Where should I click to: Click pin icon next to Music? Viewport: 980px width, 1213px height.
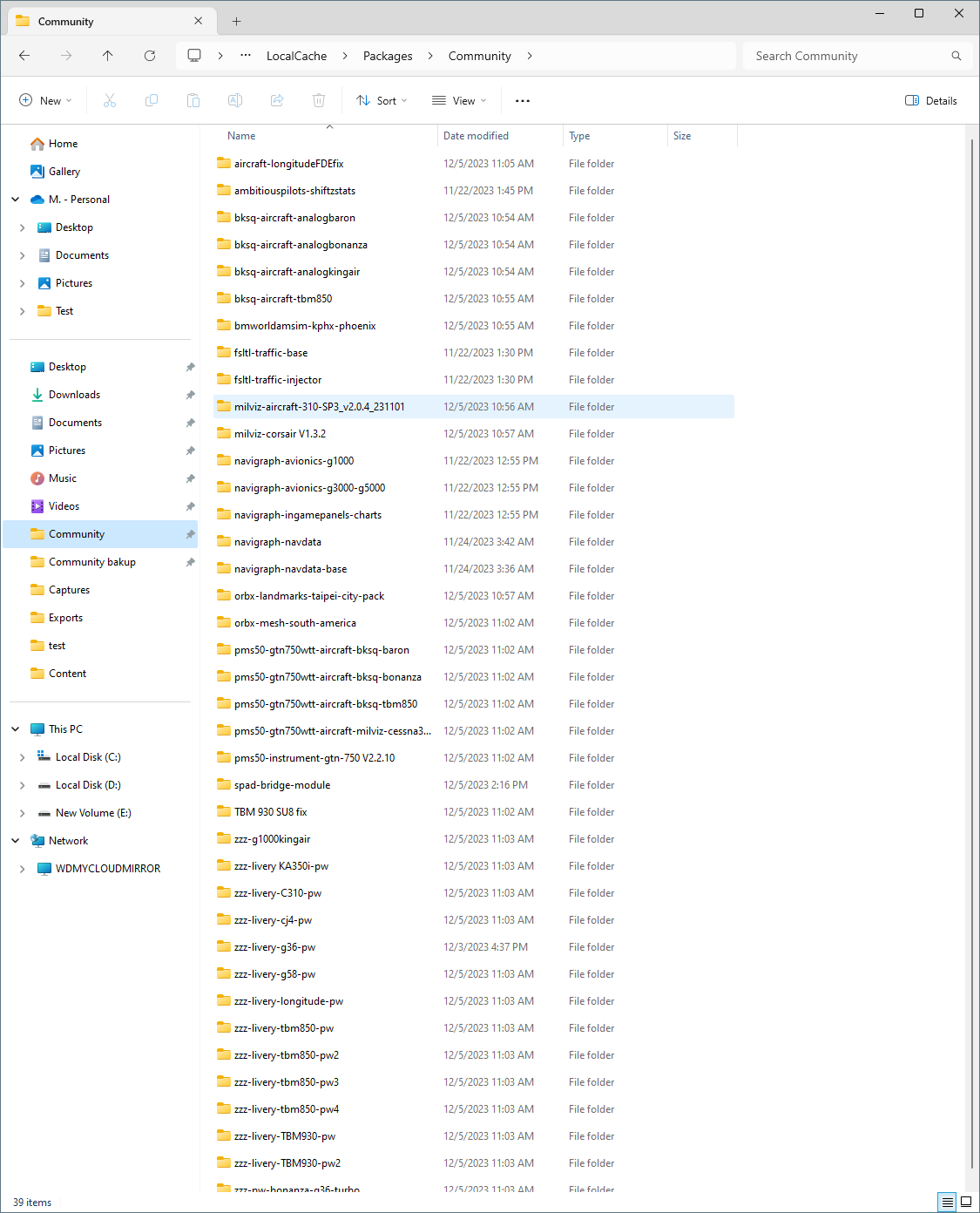click(190, 478)
